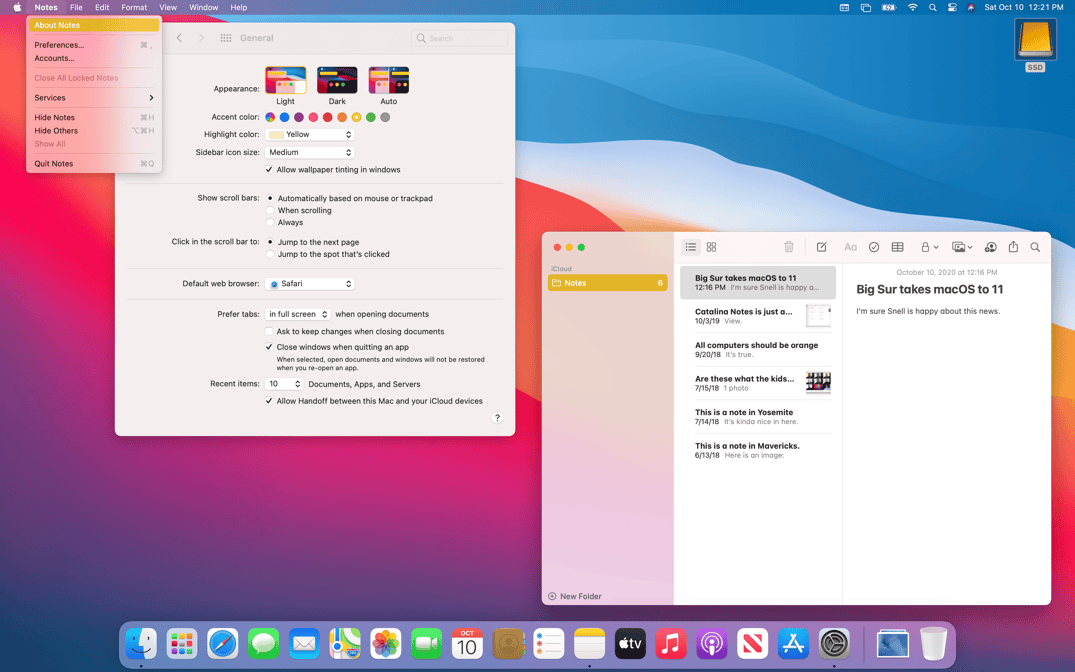The image size is (1075, 672).
Task: Switch Notes to list view
Action: [690, 247]
